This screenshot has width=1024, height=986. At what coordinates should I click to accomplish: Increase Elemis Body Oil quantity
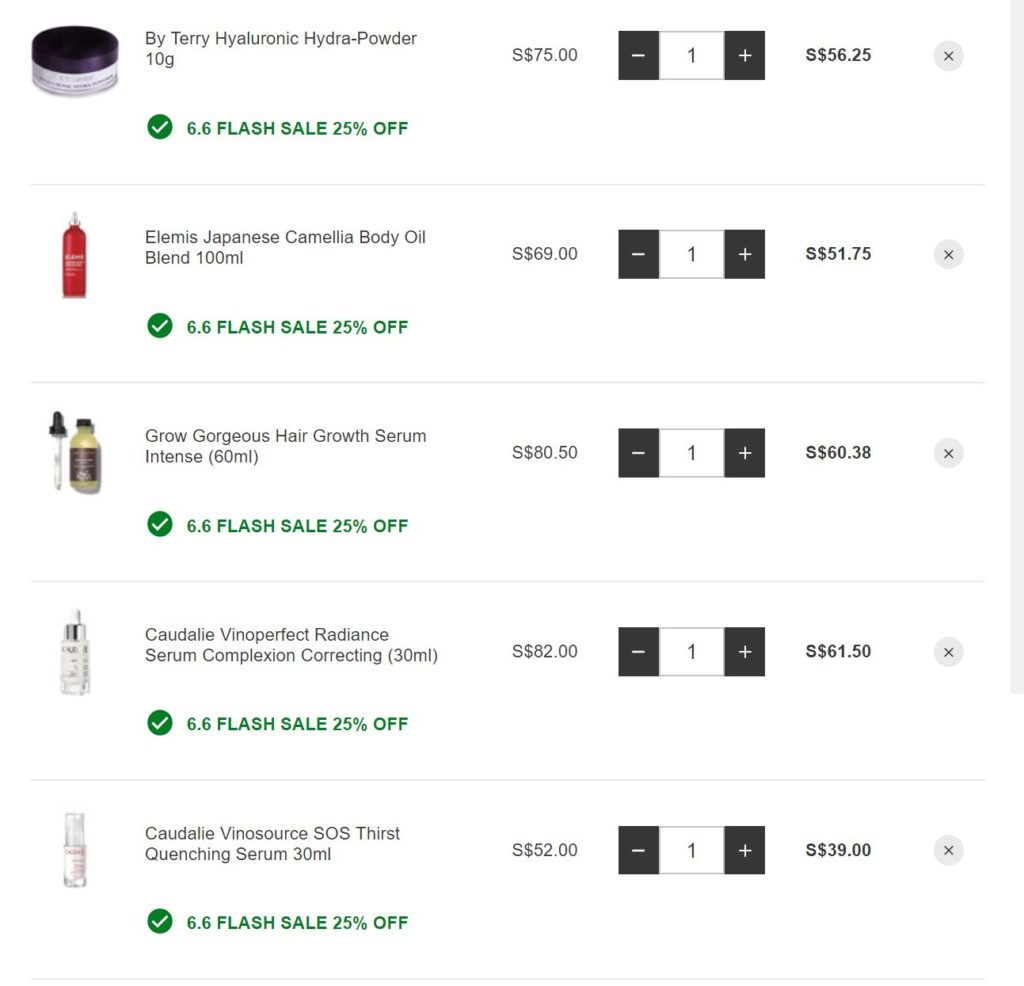(x=744, y=255)
